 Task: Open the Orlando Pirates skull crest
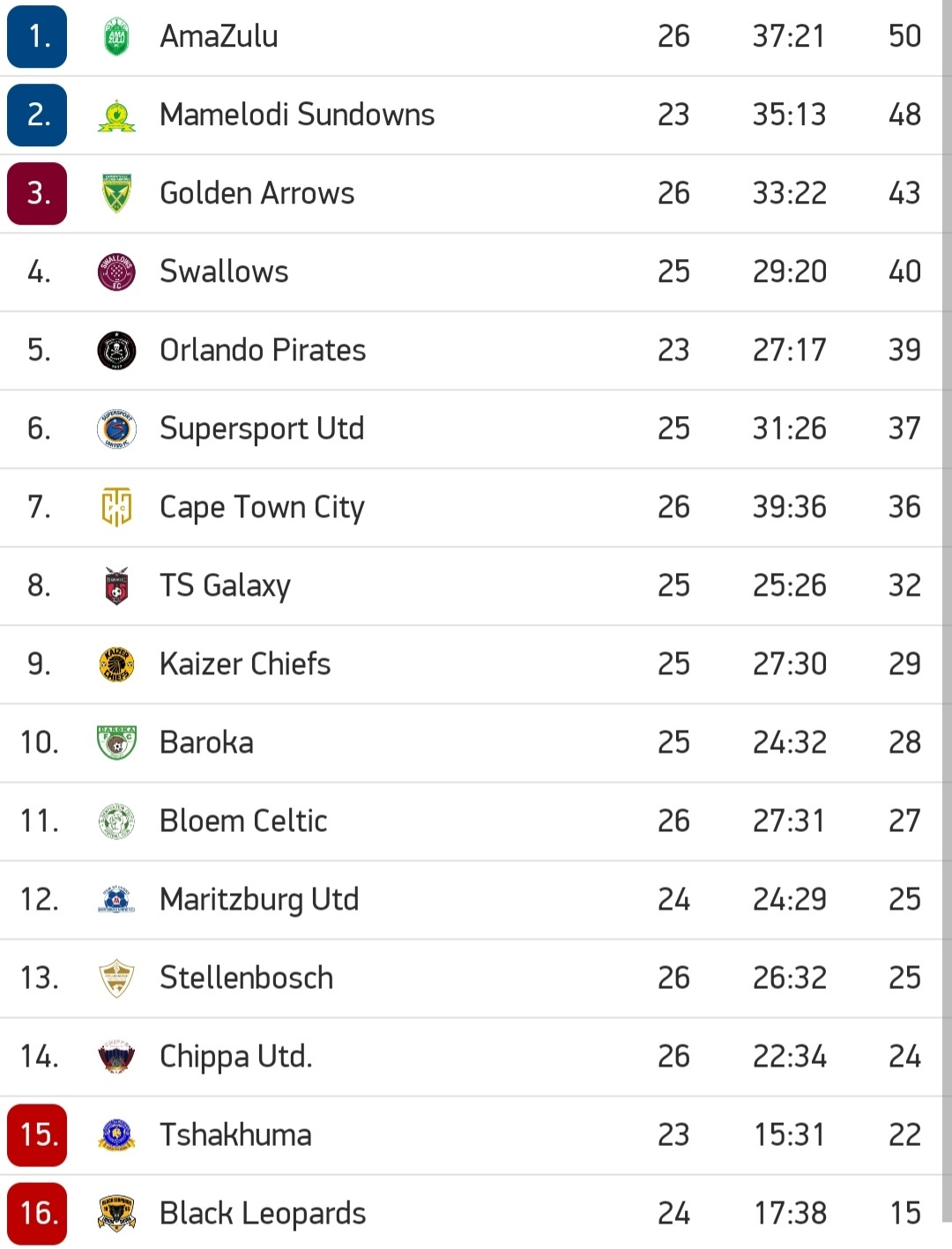point(116,351)
